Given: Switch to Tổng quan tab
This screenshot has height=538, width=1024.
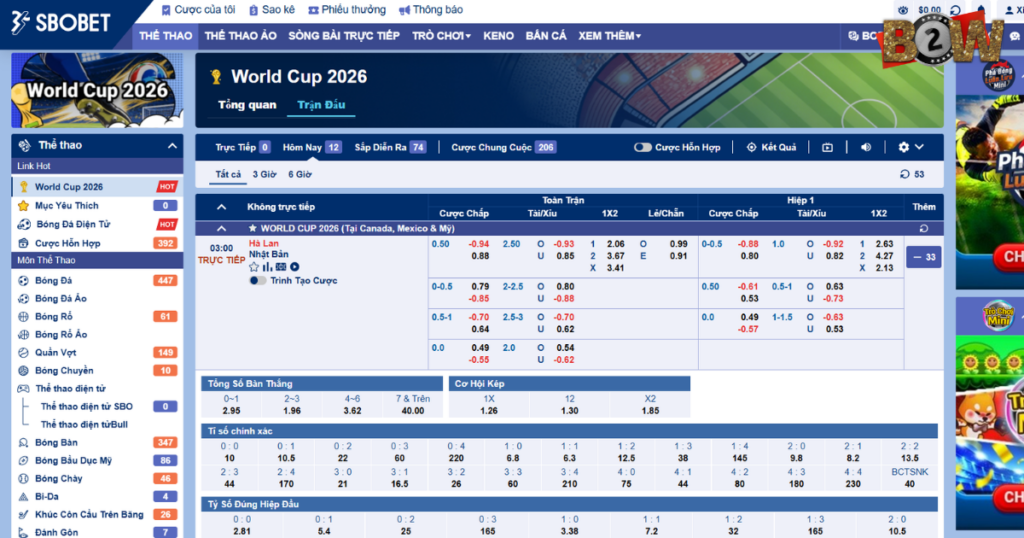Looking at the screenshot, I should click(247, 104).
